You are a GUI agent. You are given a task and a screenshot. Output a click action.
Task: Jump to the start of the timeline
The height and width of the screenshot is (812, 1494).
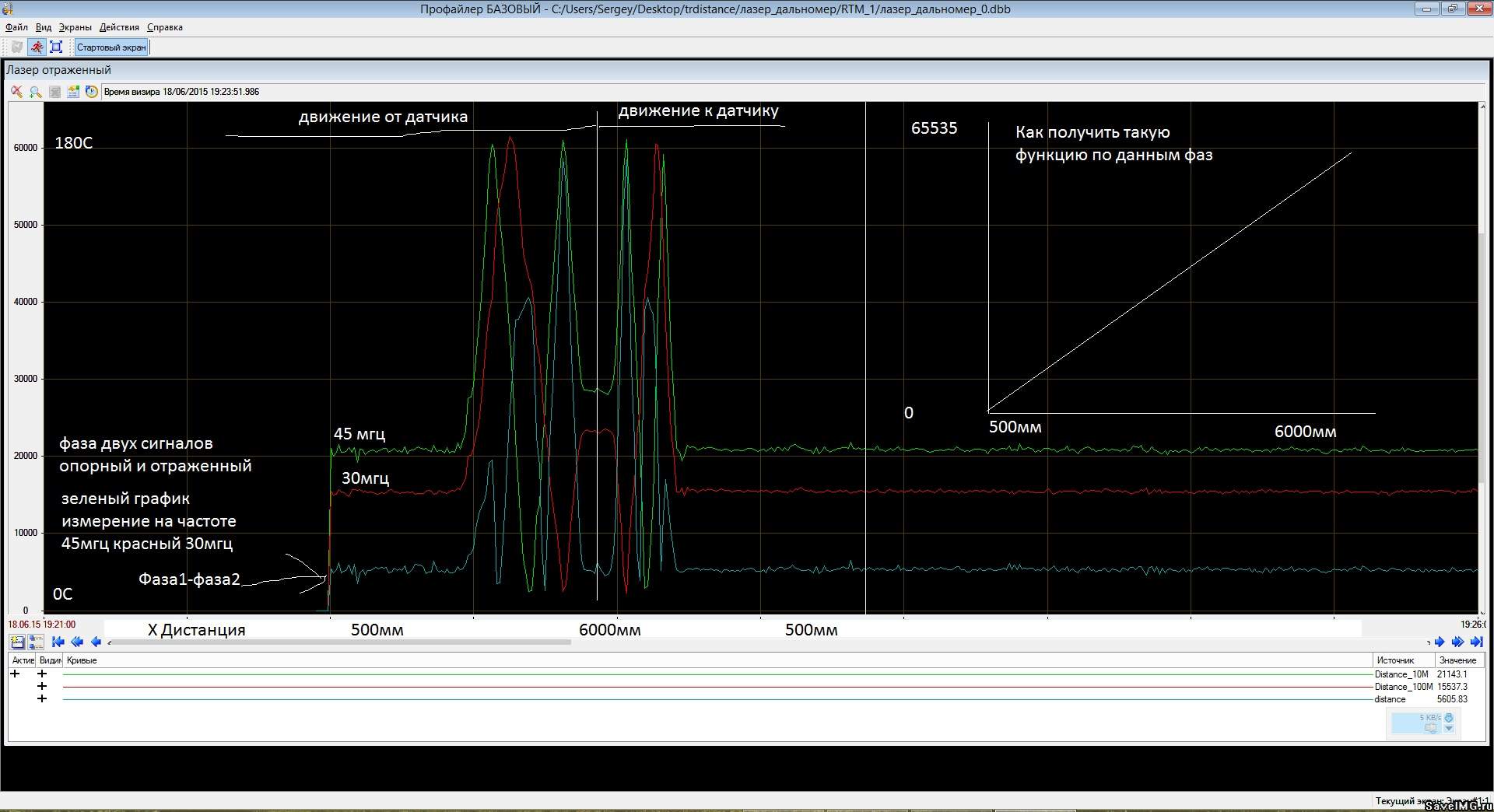pyautogui.click(x=58, y=642)
